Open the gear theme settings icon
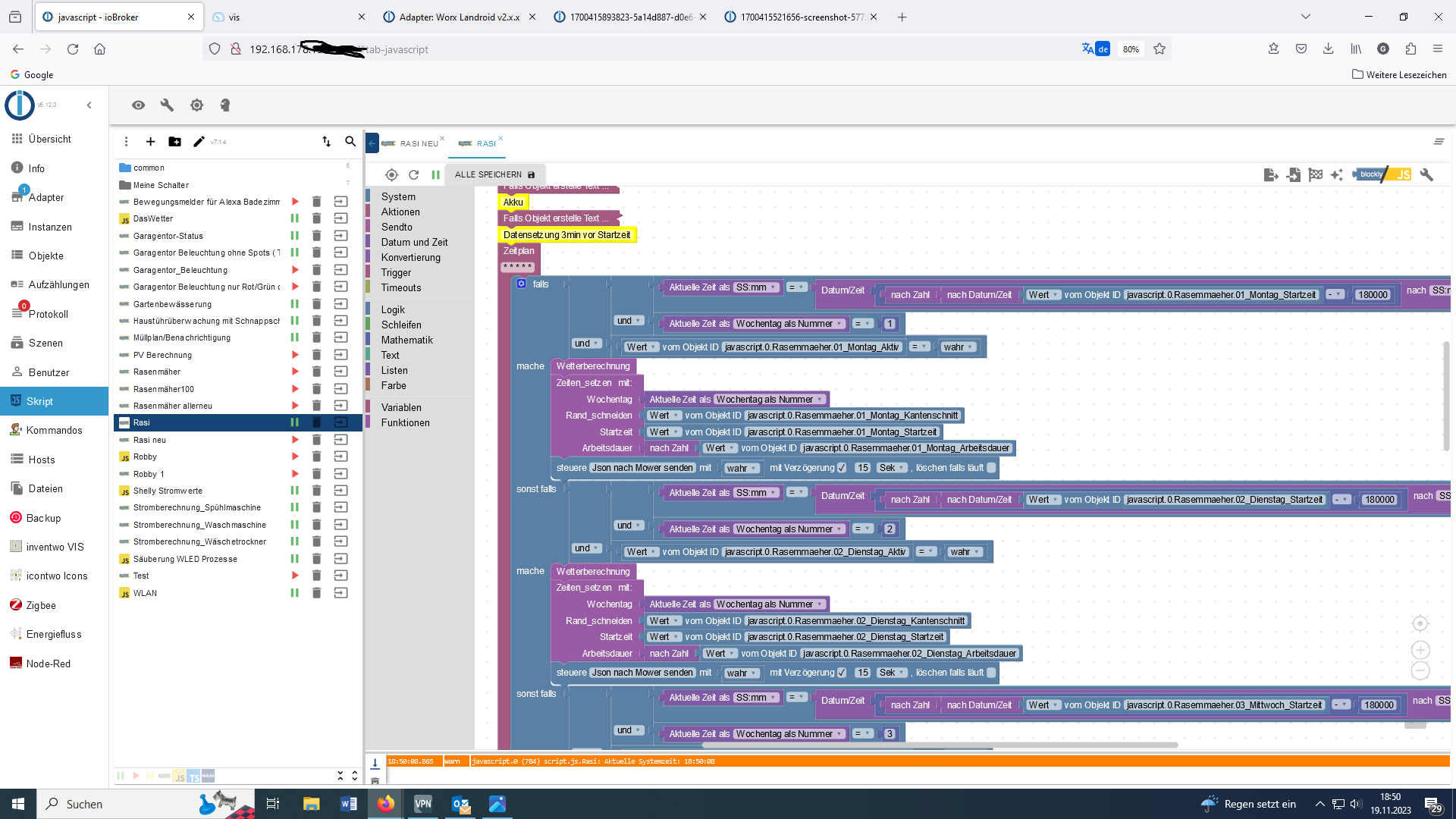1456x819 pixels. pos(196,105)
